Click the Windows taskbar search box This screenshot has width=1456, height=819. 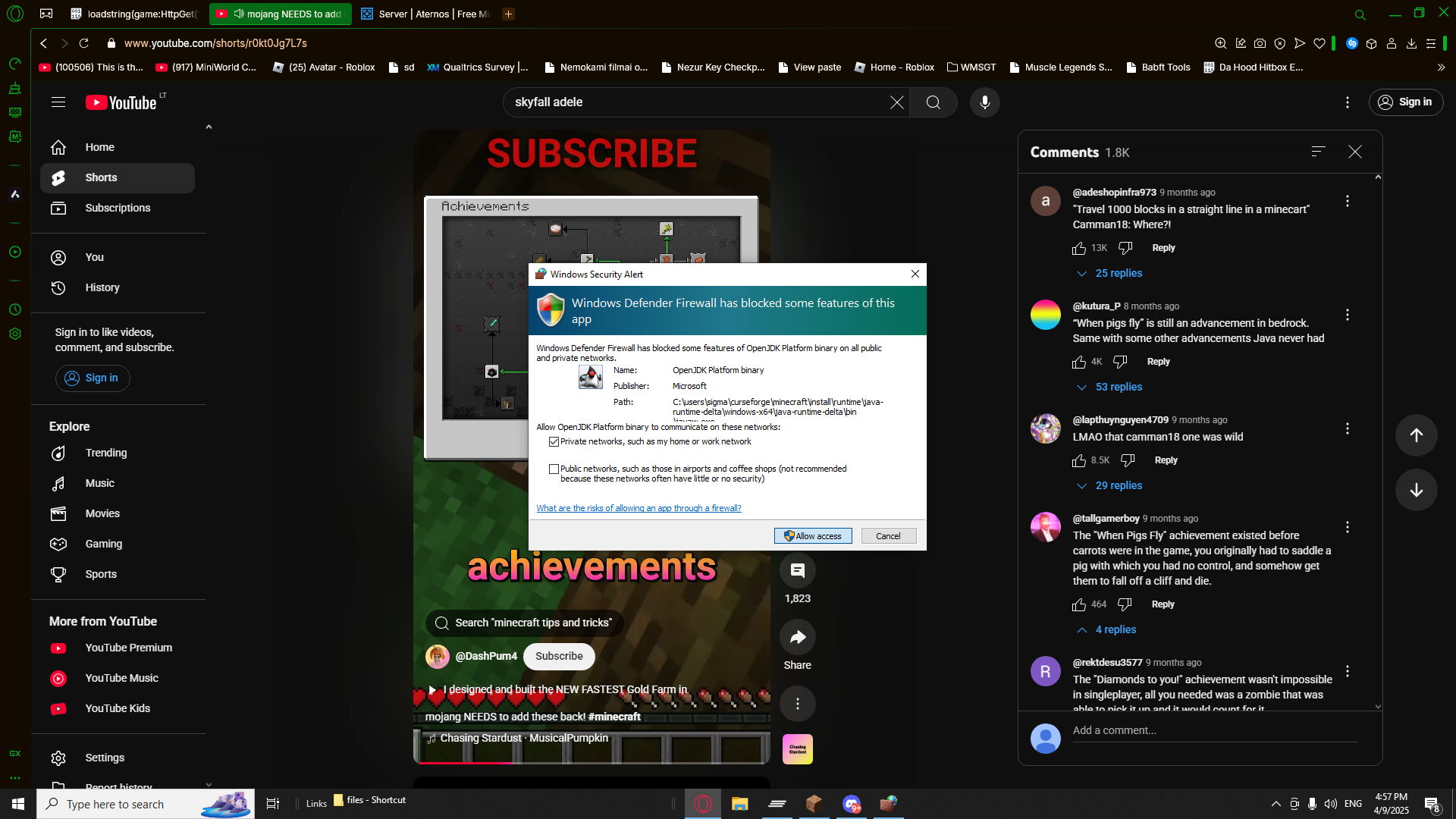pos(146,804)
